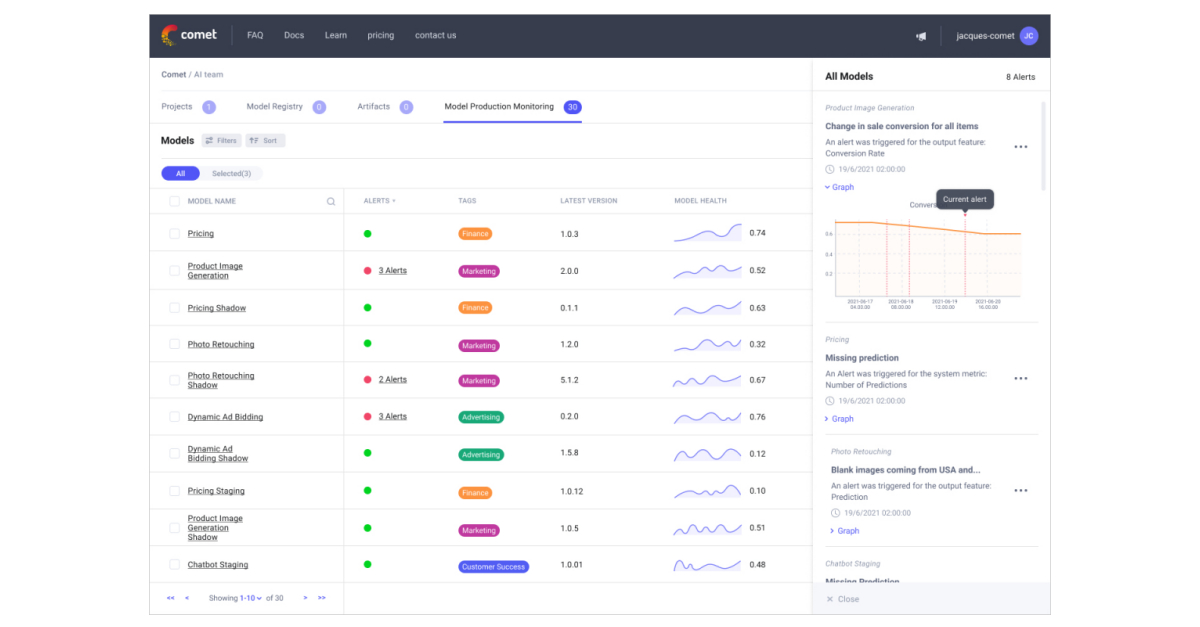Click the timestamp clock icon on Missing prediction alert
The height and width of the screenshot is (627, 1200).
click(x=831, y=400)
